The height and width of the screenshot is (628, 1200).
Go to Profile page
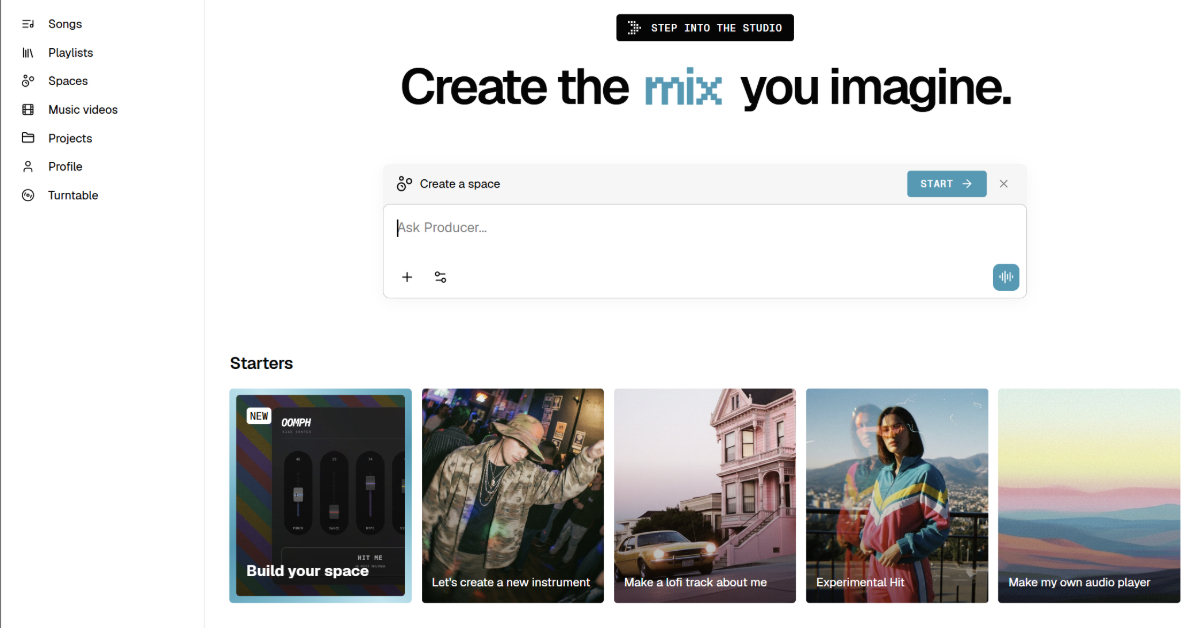(65, 167)
